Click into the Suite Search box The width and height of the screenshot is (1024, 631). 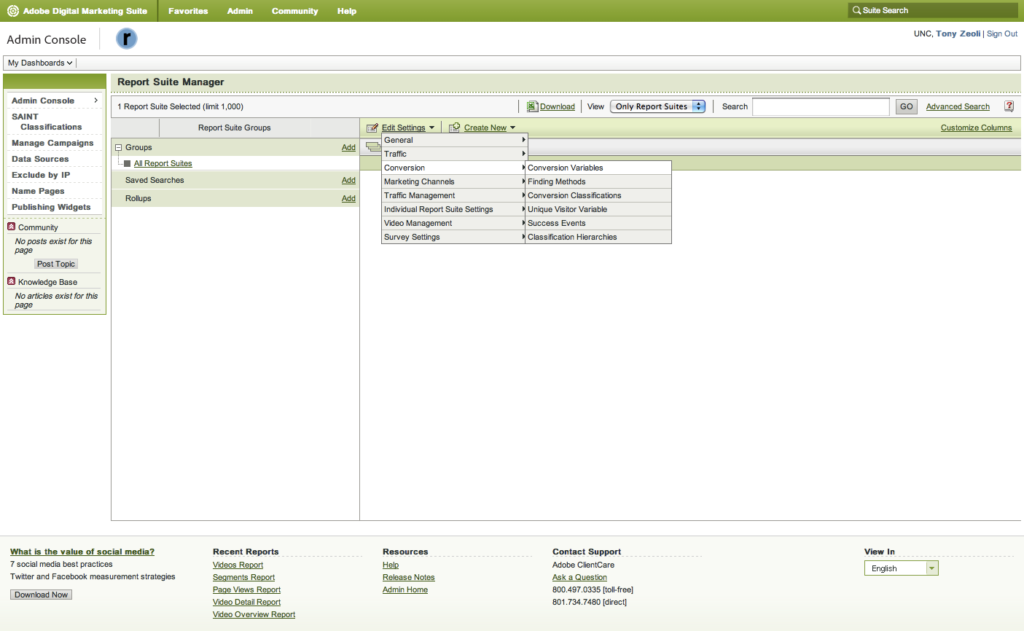[x=932, y=10]
